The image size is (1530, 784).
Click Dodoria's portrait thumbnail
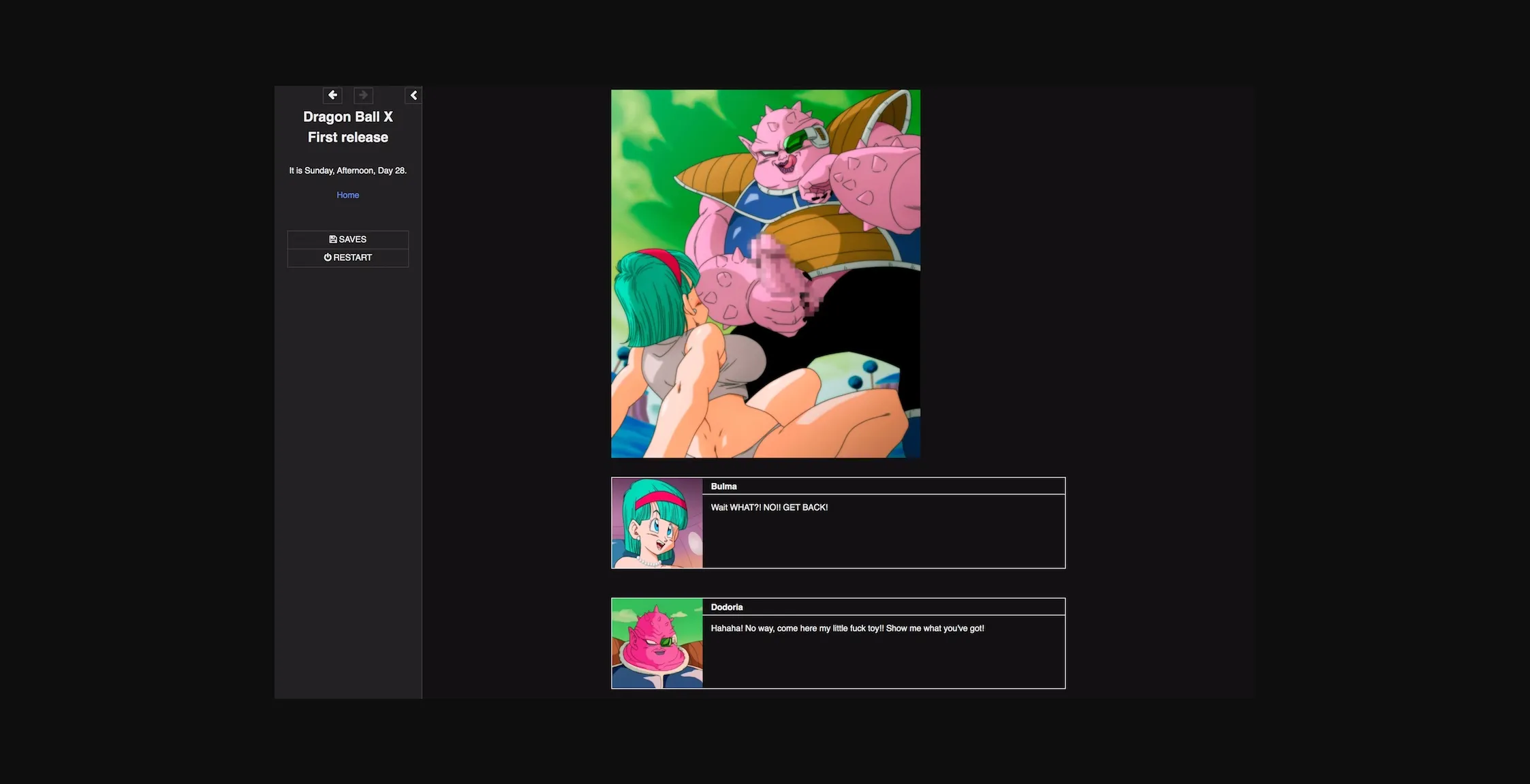pos(657,643)
